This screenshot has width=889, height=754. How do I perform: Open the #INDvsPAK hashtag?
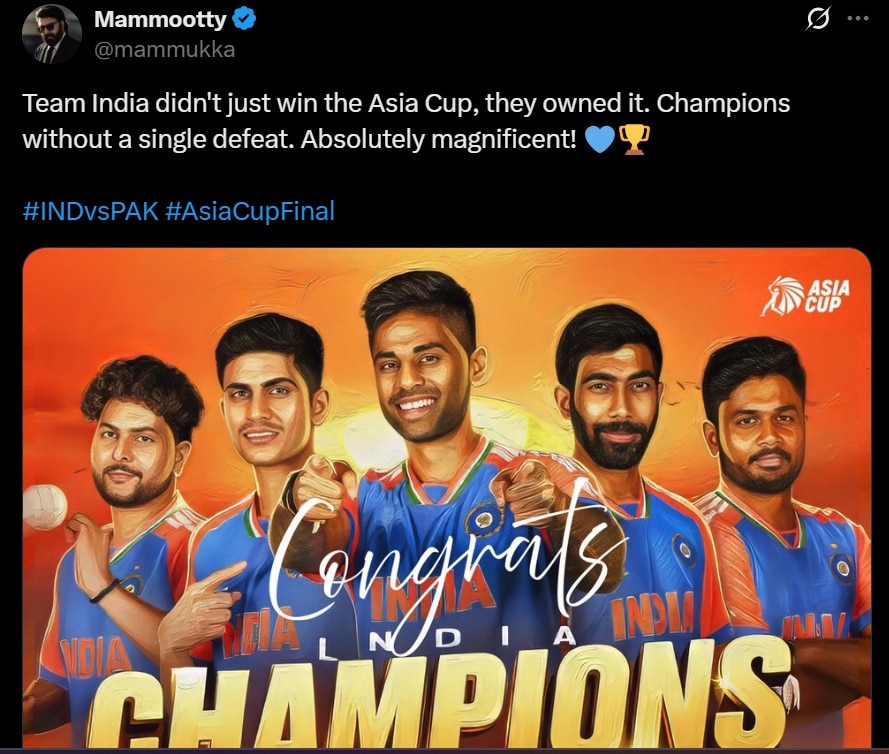click(91, 211)
